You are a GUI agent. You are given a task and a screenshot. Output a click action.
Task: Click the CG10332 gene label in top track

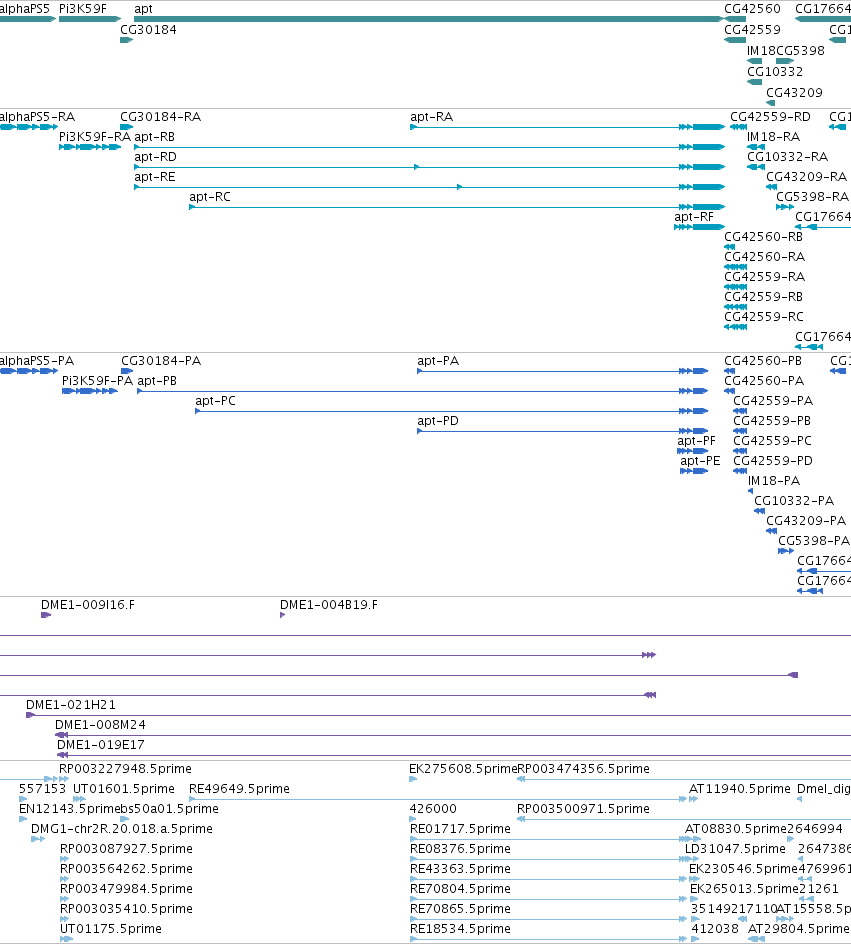[x=775, y=72]
